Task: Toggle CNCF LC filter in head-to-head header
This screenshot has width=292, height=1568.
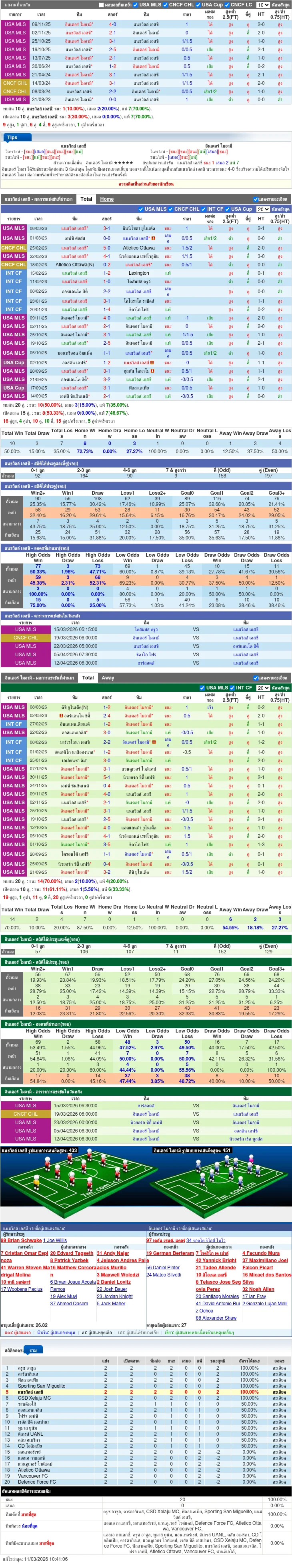Action: click(x=227, y=5)
